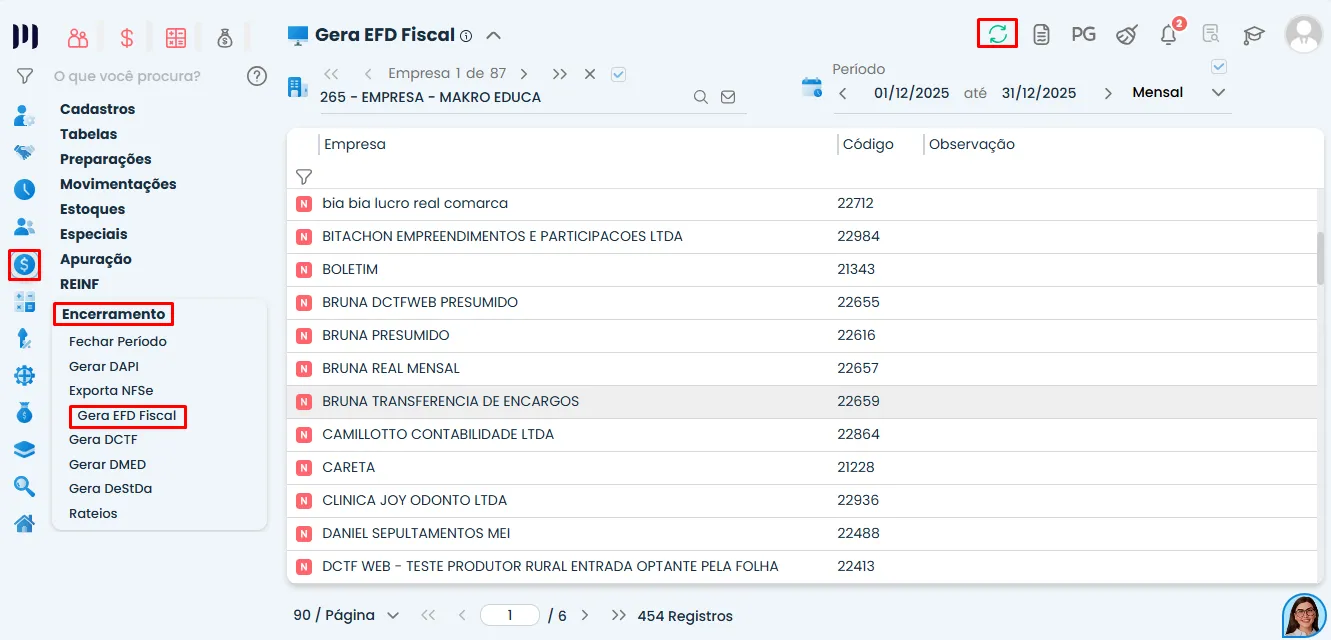
Task: Expand the 90 / Página page size dropdown
Action: pos(392,616)
